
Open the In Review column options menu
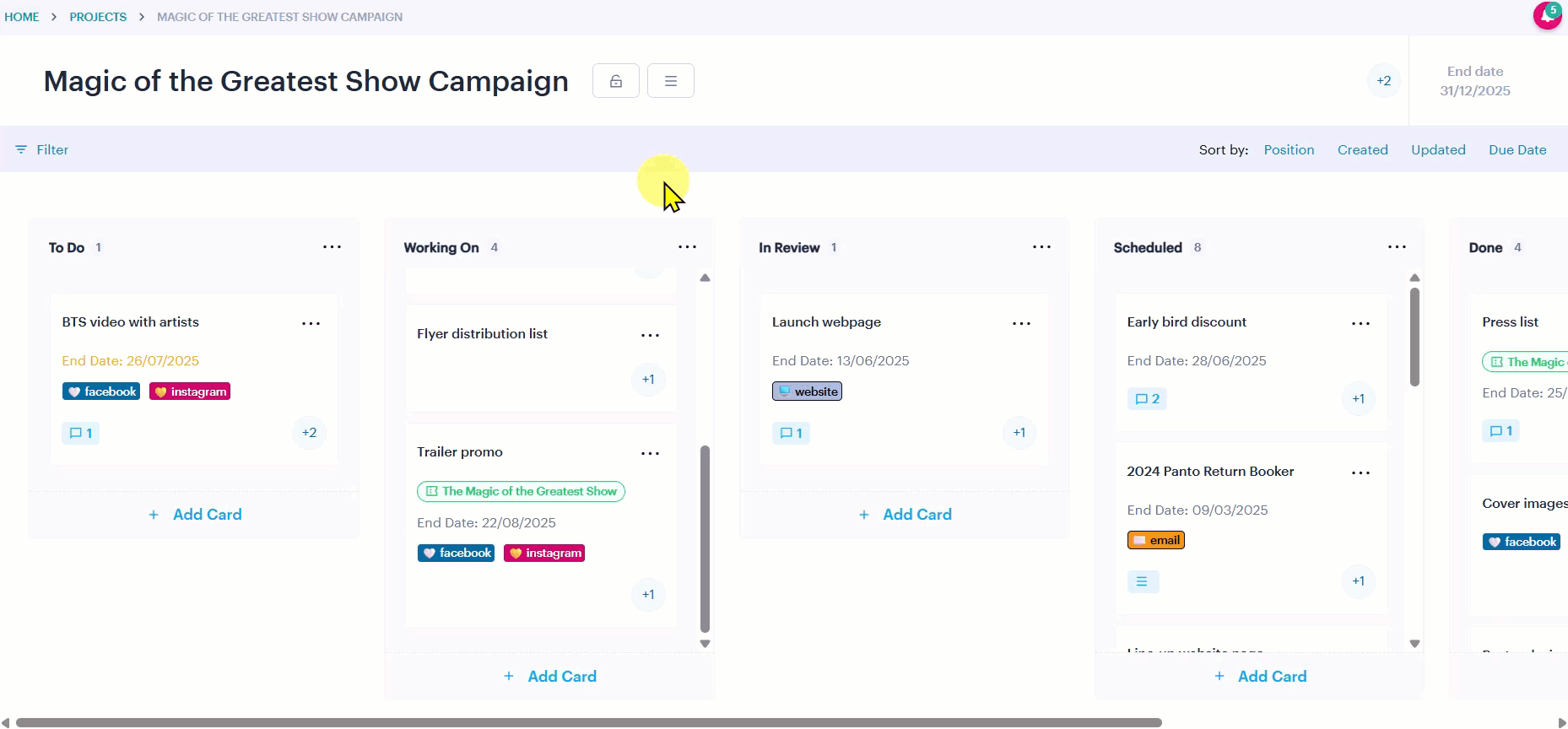(1042, 247)
